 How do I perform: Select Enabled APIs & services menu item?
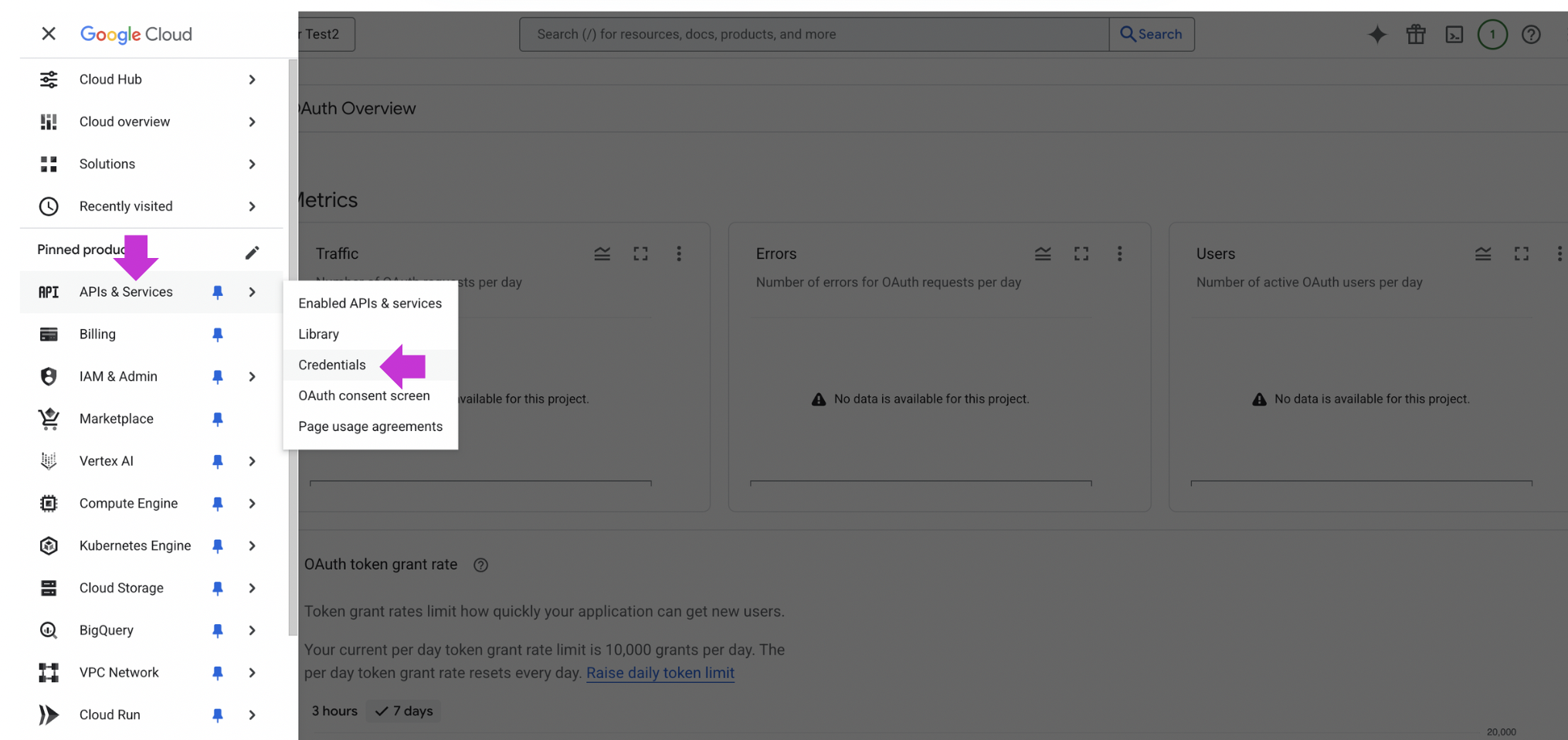371,304
